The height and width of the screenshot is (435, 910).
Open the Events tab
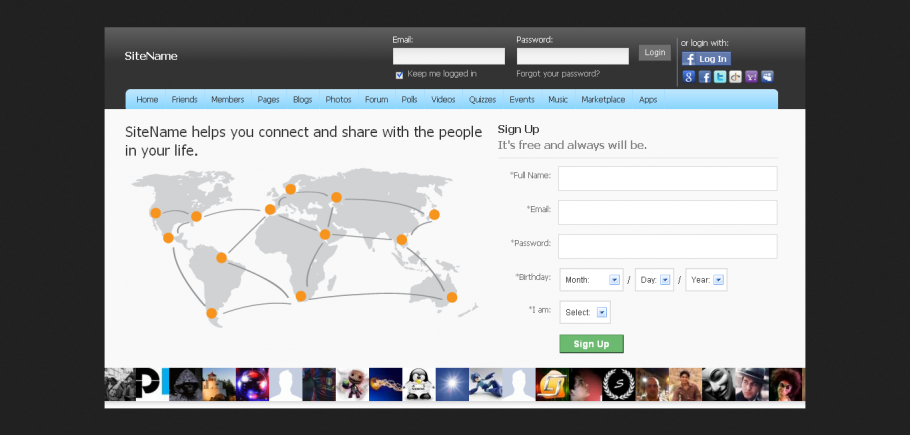tap(522, 100)
